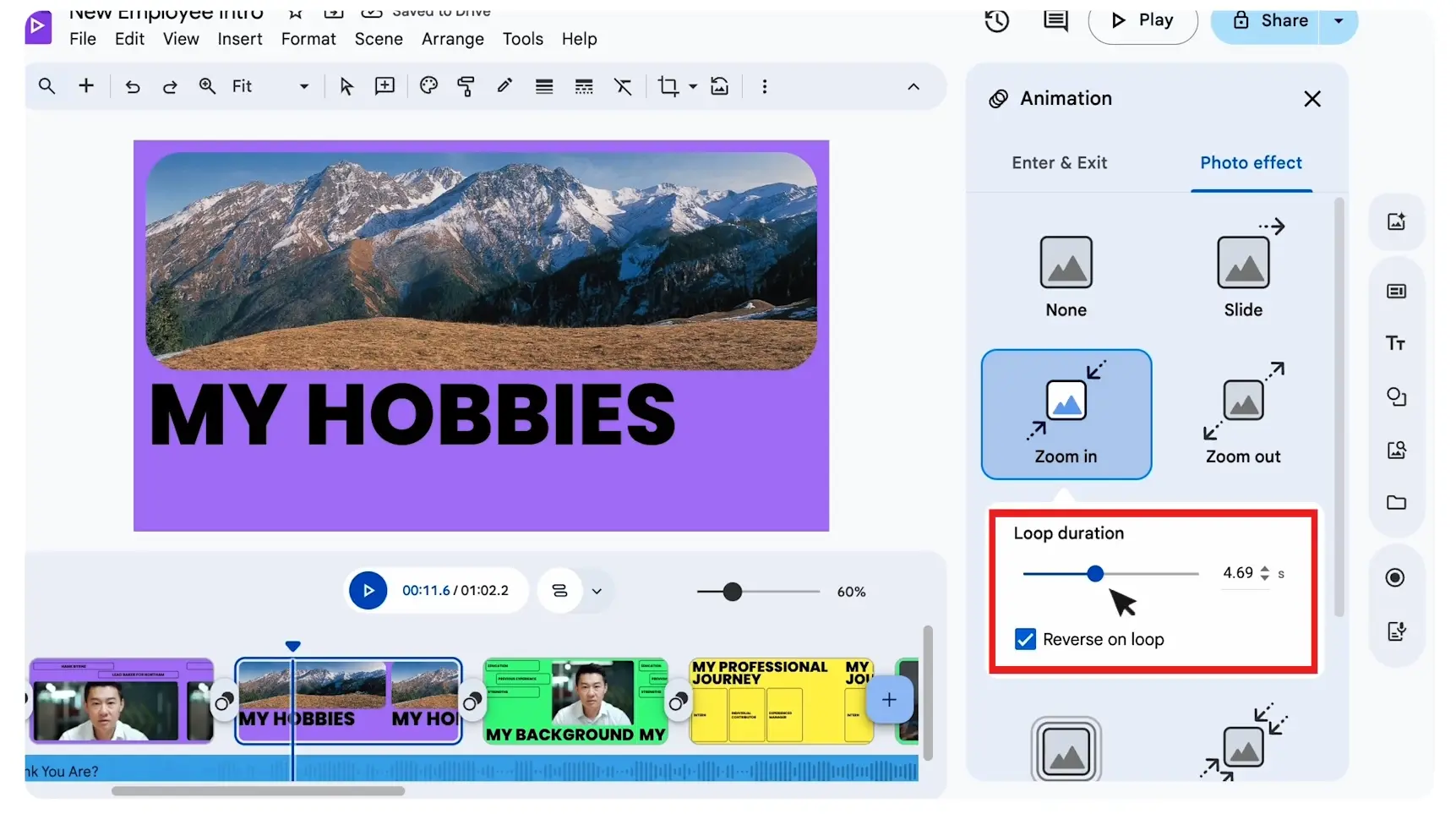Click the Play button at top
This screenshot has width=1456, height=814.
click(x=1142, y=21)
